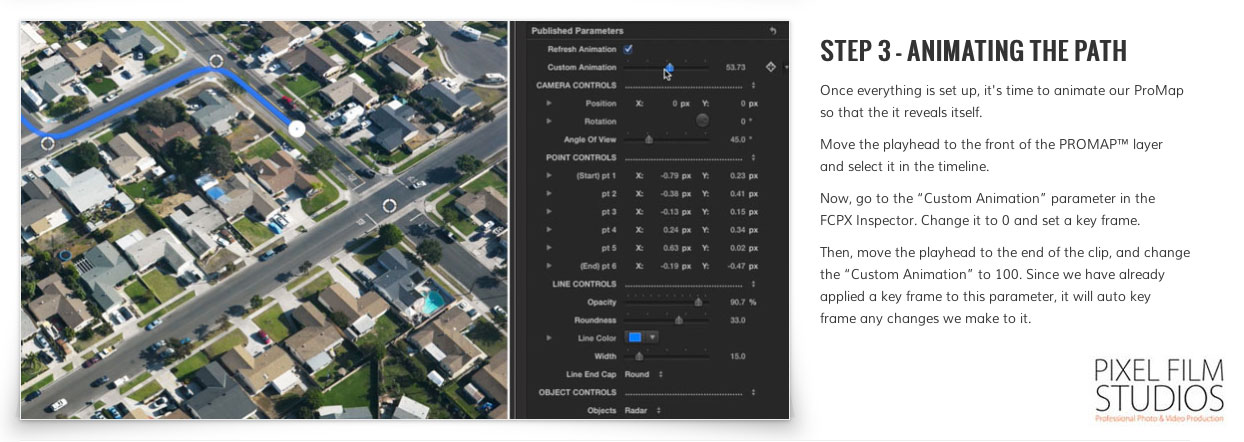This screenshot has width=1244, height=442.
Task: Expand the pt 5 disclosure triangle
Action: click(x=549, y=248)
